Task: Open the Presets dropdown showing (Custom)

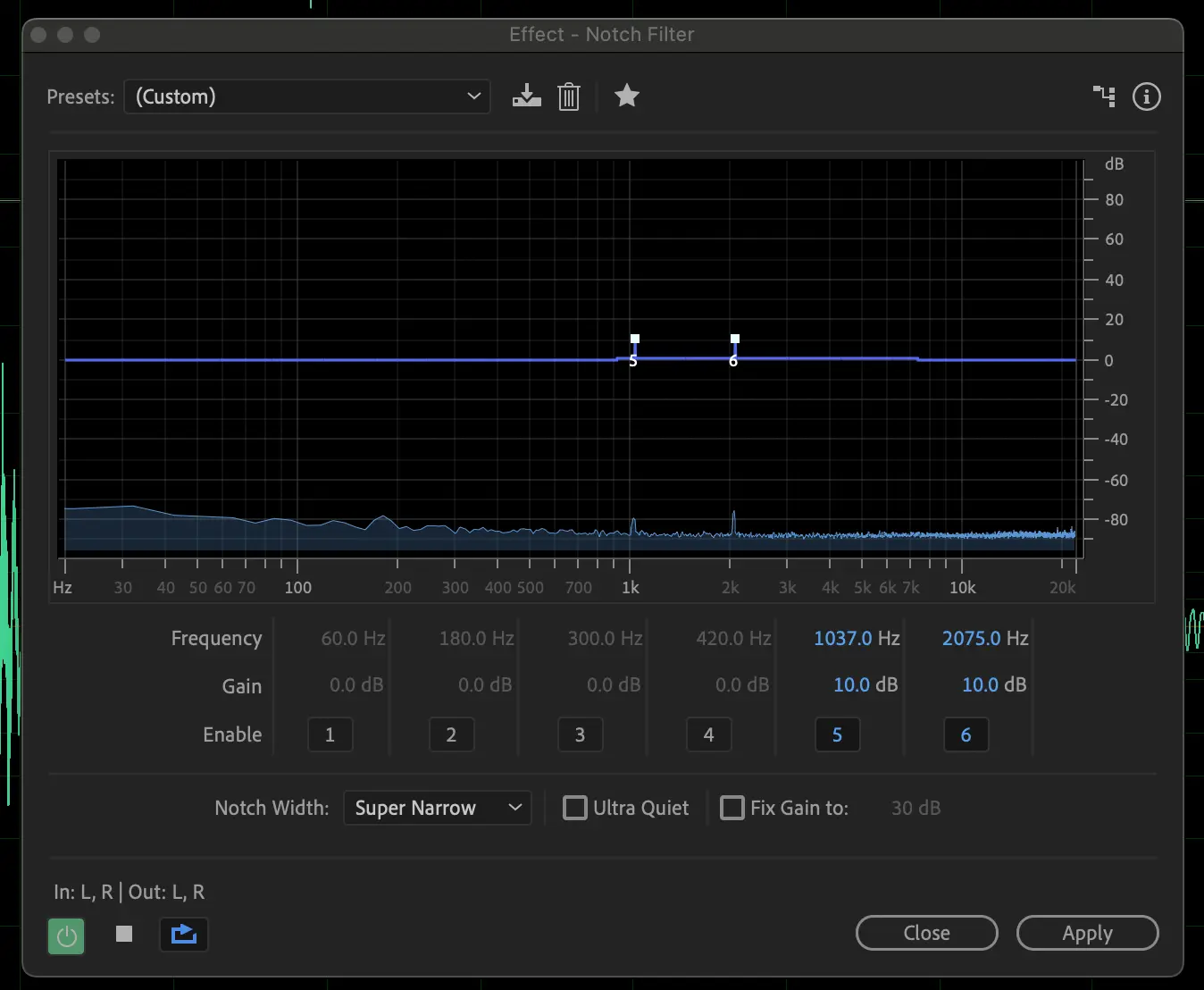Action: click(x=307, y=96)
